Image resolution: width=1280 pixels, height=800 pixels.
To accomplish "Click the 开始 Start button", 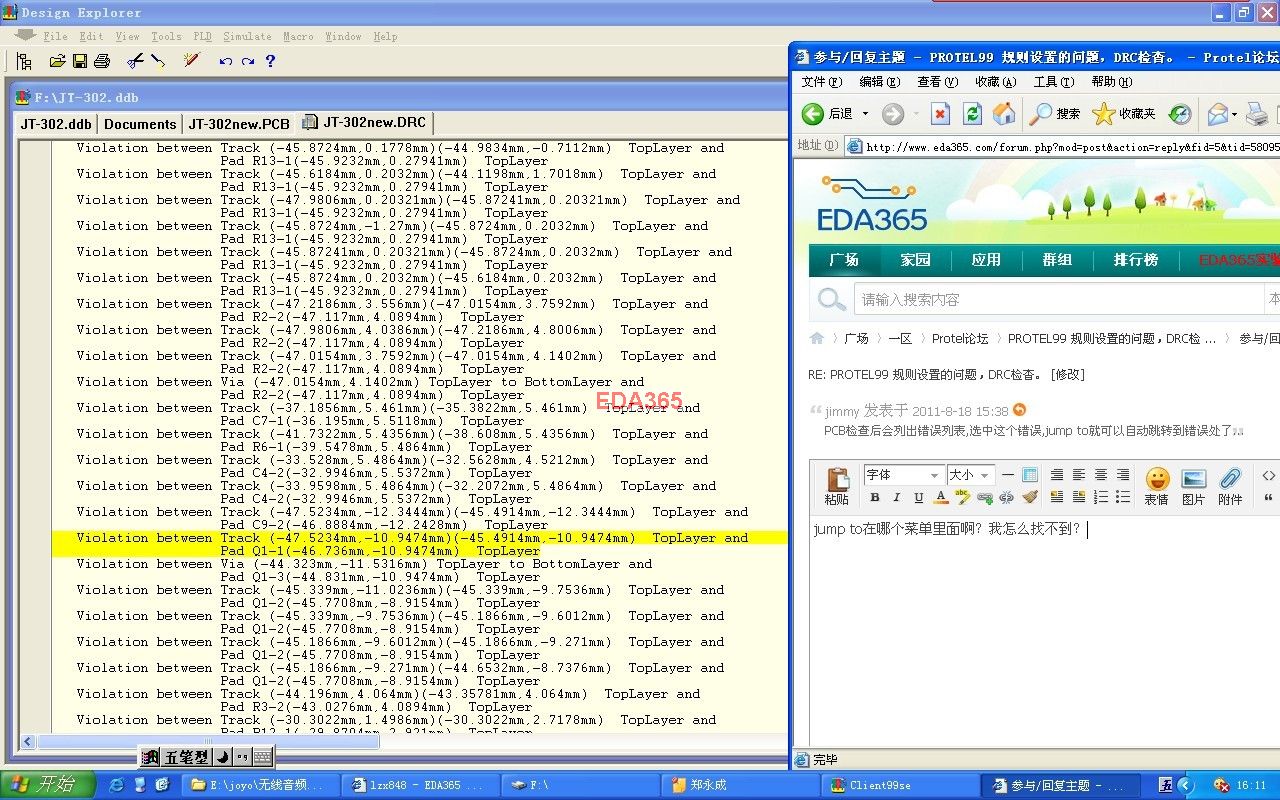I will click(48, 785).
